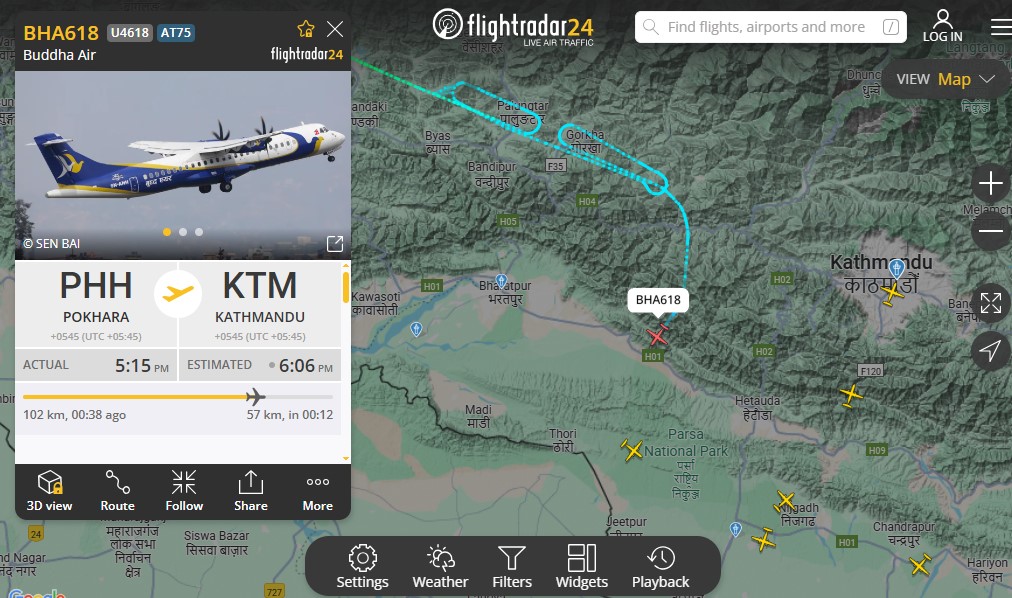Viewport: 1012px width, 598px height.
Task: Toggle Follow aircraft mode
Action: coord(184,491)
